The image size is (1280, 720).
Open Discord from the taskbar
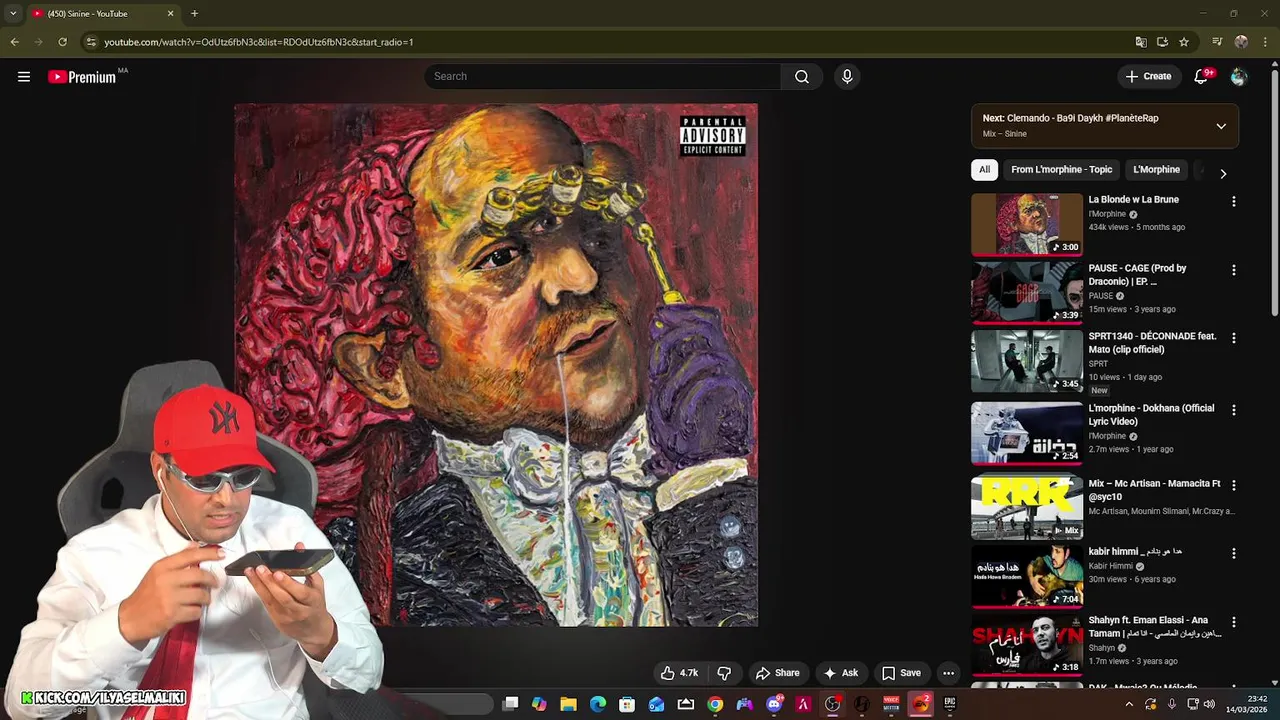click(x=774, y=704)
